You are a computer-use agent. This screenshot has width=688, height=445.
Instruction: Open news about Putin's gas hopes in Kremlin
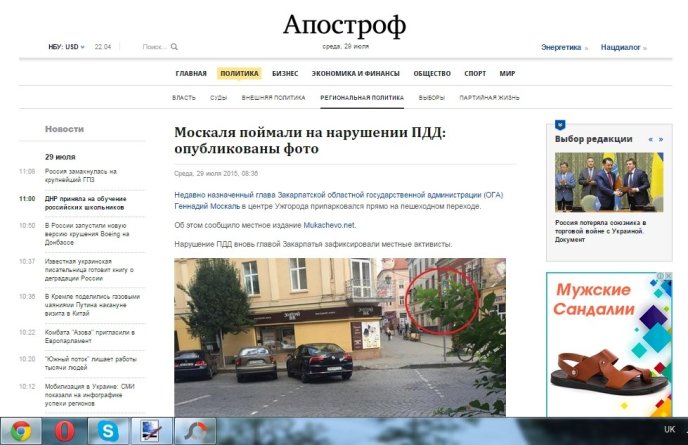(x=92, y=305)
